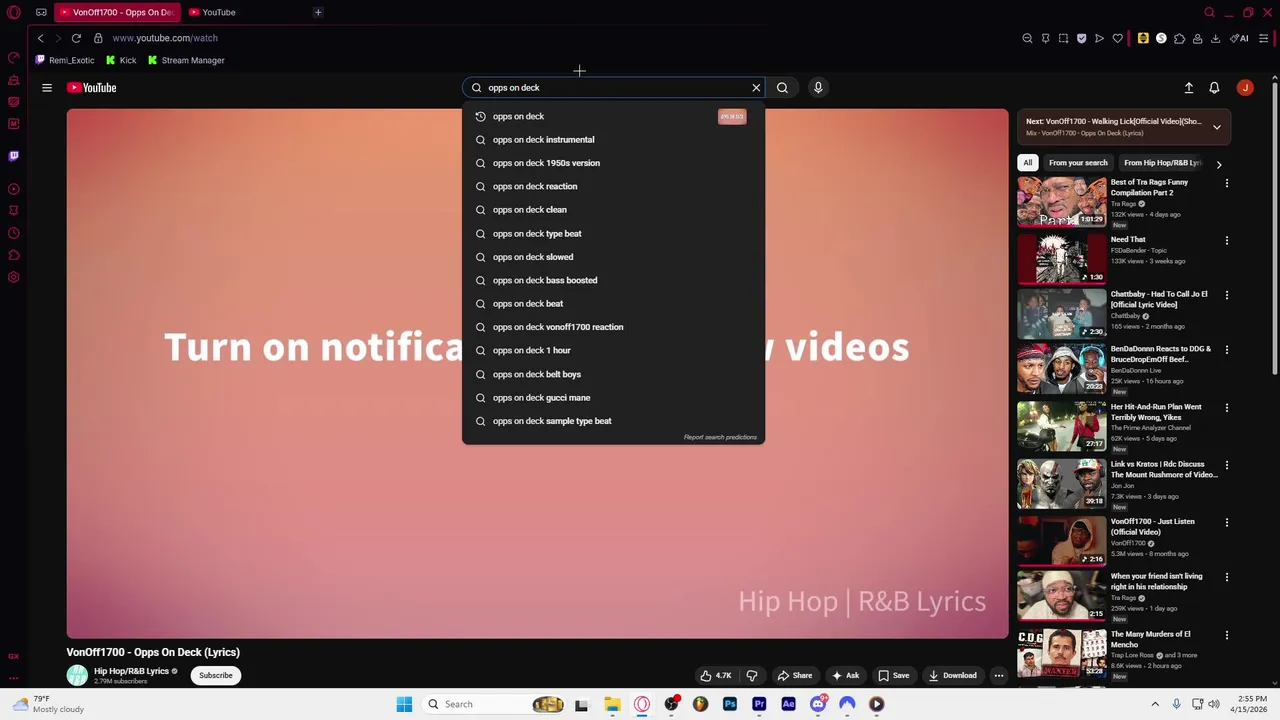Open the account avatar menu labeled J
This screenshot has width=1280, height=720.
tap(1245, 88)
